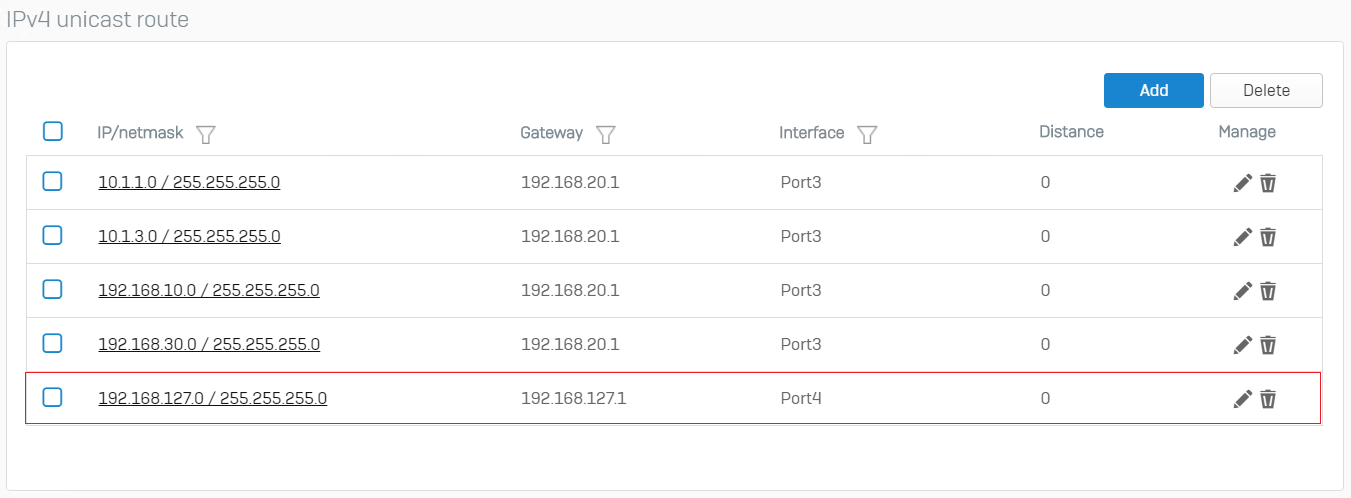Click the Add button
The image size is (1351, 498).
(1153, 90)
